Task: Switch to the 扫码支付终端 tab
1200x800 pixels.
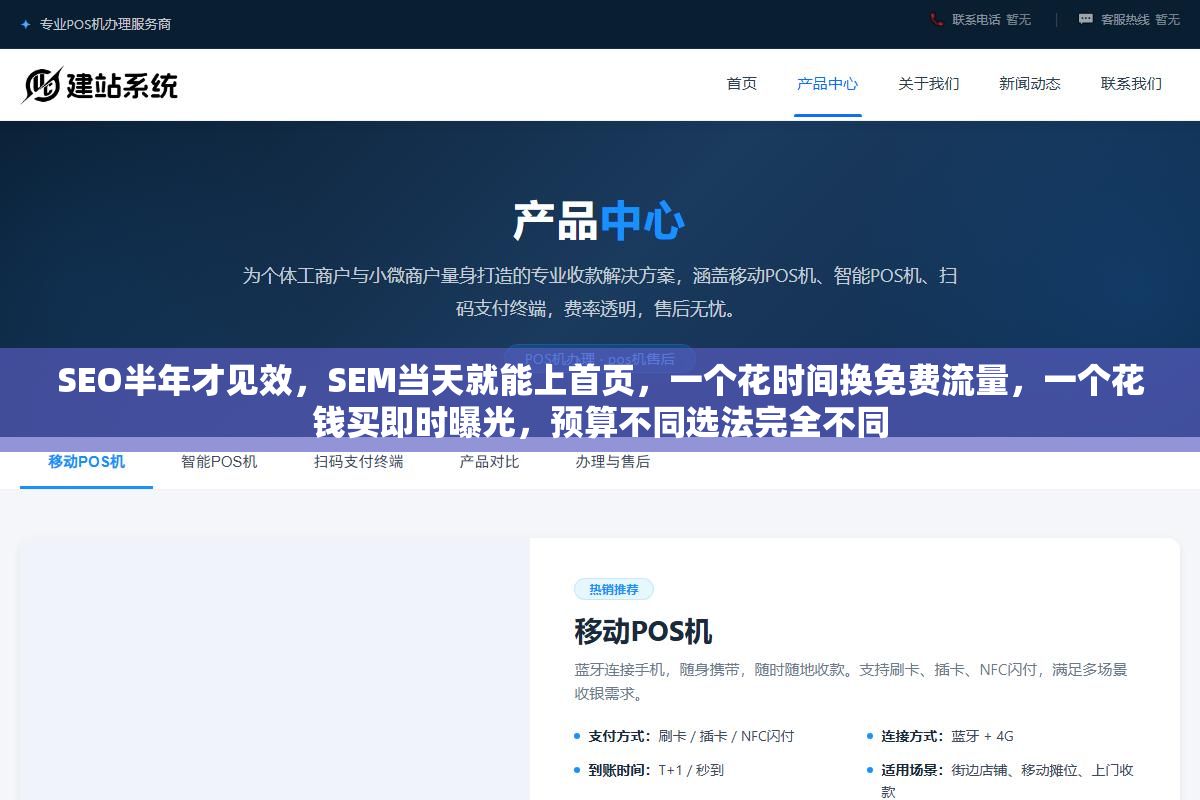Action: tap(358, 462)
